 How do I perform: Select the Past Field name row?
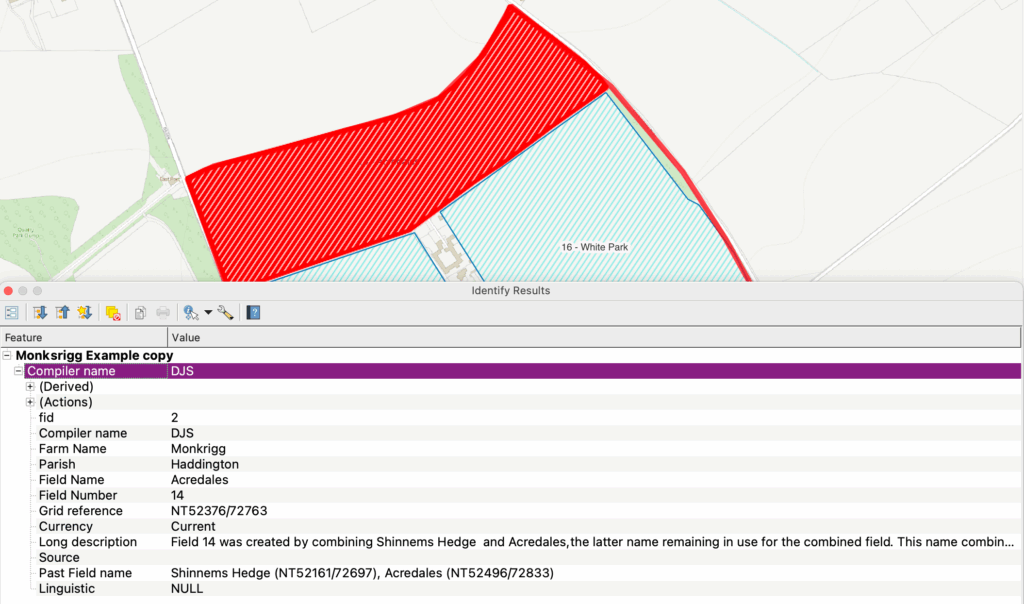85,573
